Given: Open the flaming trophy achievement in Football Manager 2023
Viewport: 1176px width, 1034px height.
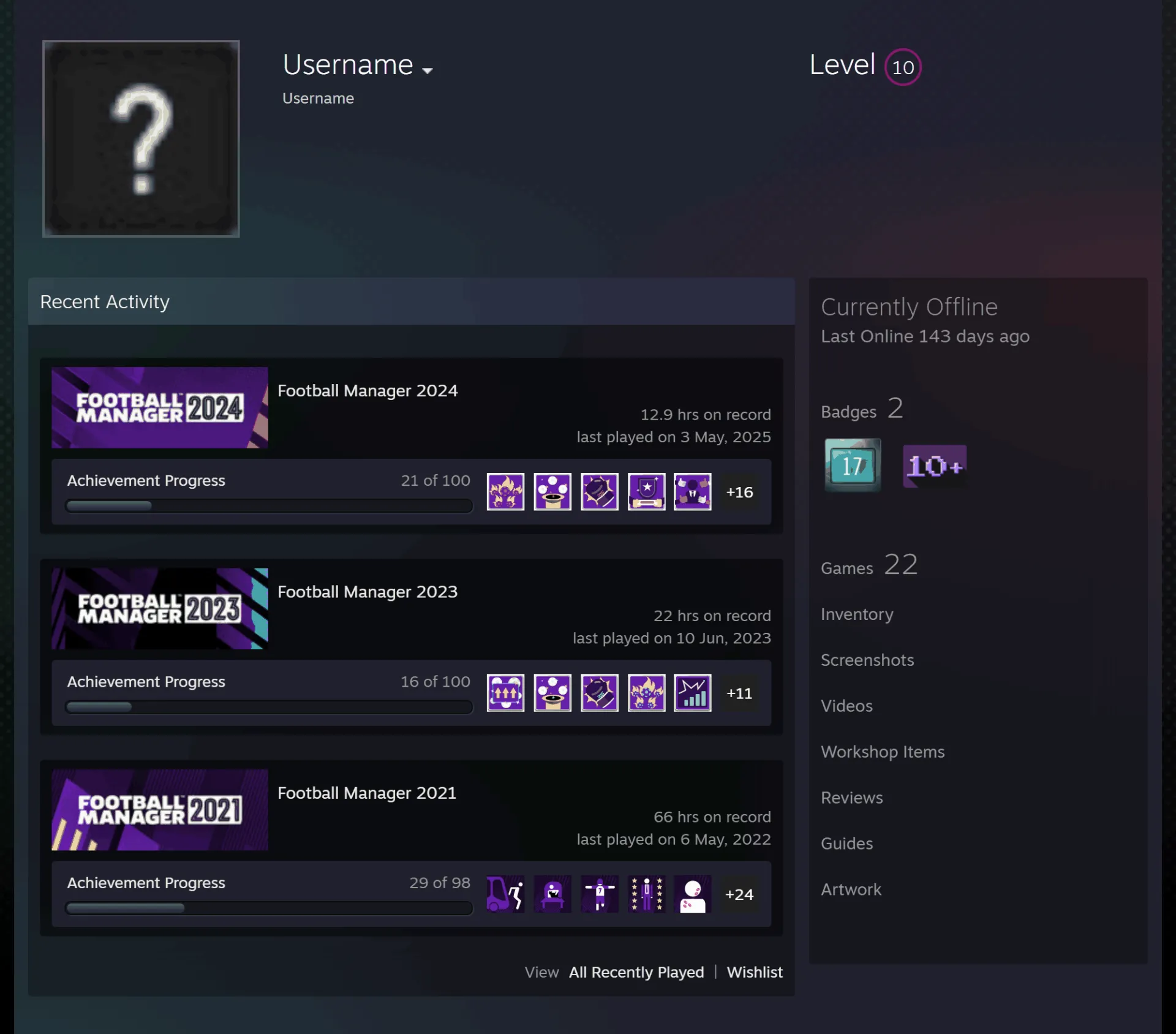Looking at the screenshot, I should (x=647, y=693).
